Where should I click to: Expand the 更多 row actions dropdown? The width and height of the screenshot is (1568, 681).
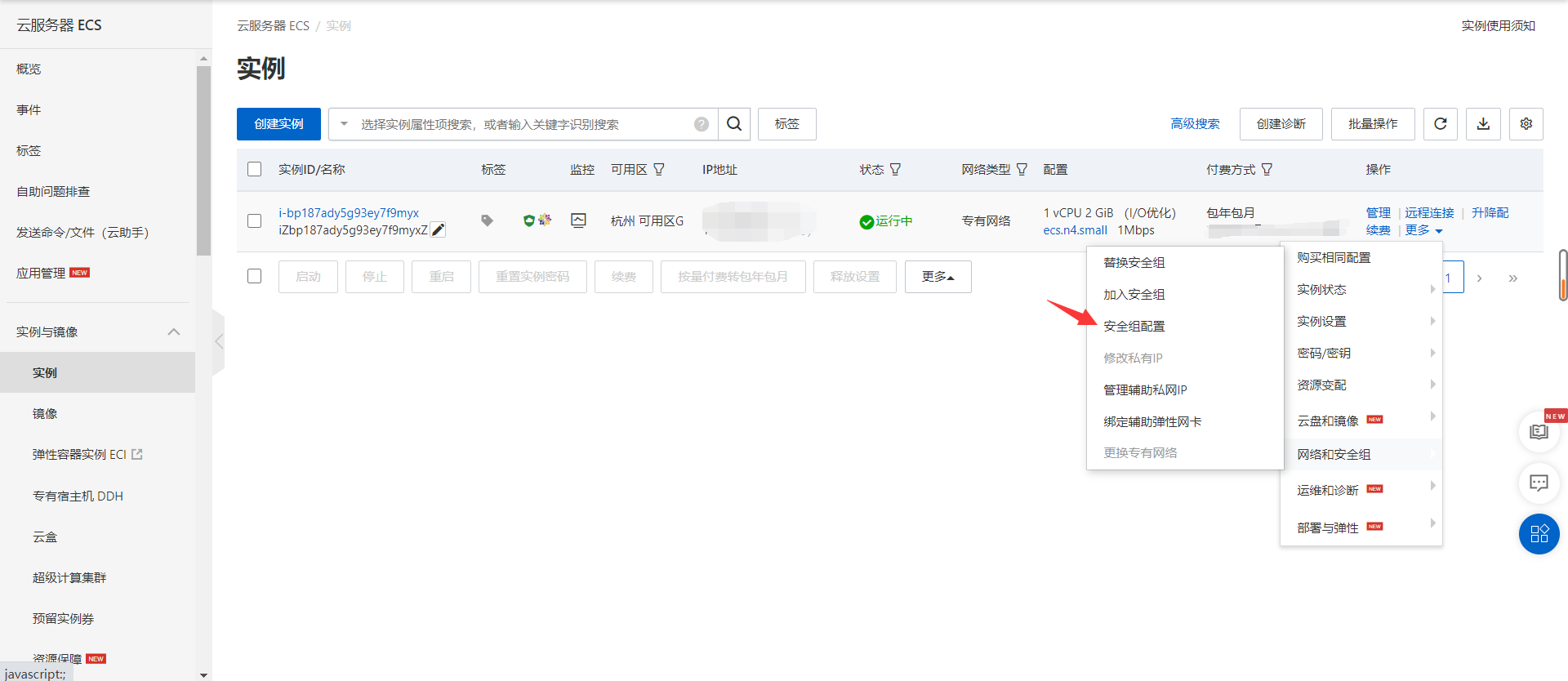pos(1423,230)
